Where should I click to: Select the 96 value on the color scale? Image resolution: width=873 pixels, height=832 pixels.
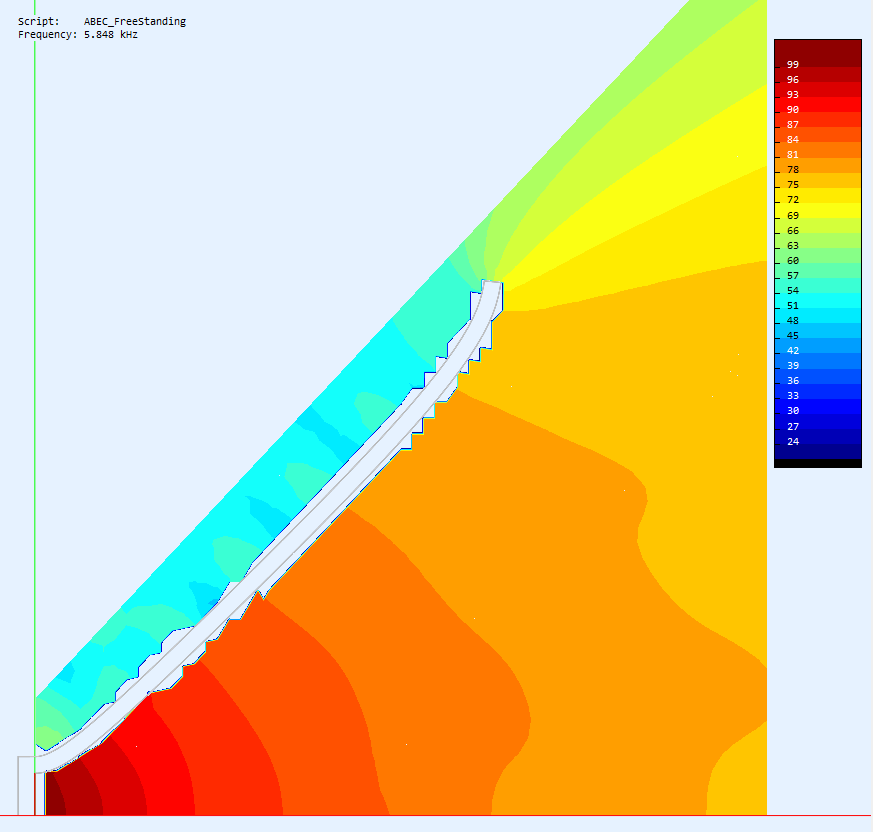click(x=793, y=80)
